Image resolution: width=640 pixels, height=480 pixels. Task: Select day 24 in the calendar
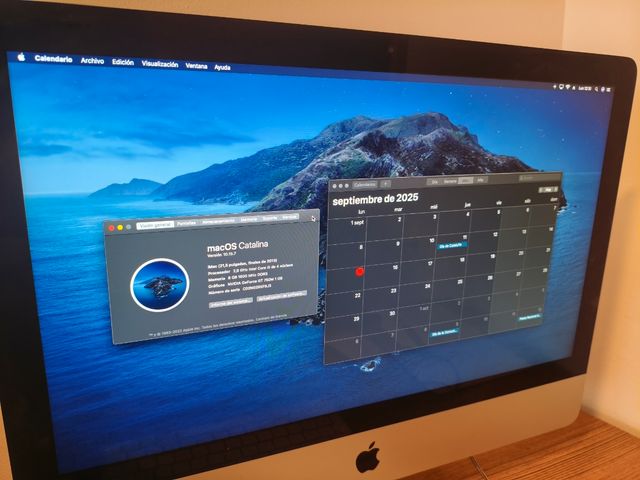(416, 295)
